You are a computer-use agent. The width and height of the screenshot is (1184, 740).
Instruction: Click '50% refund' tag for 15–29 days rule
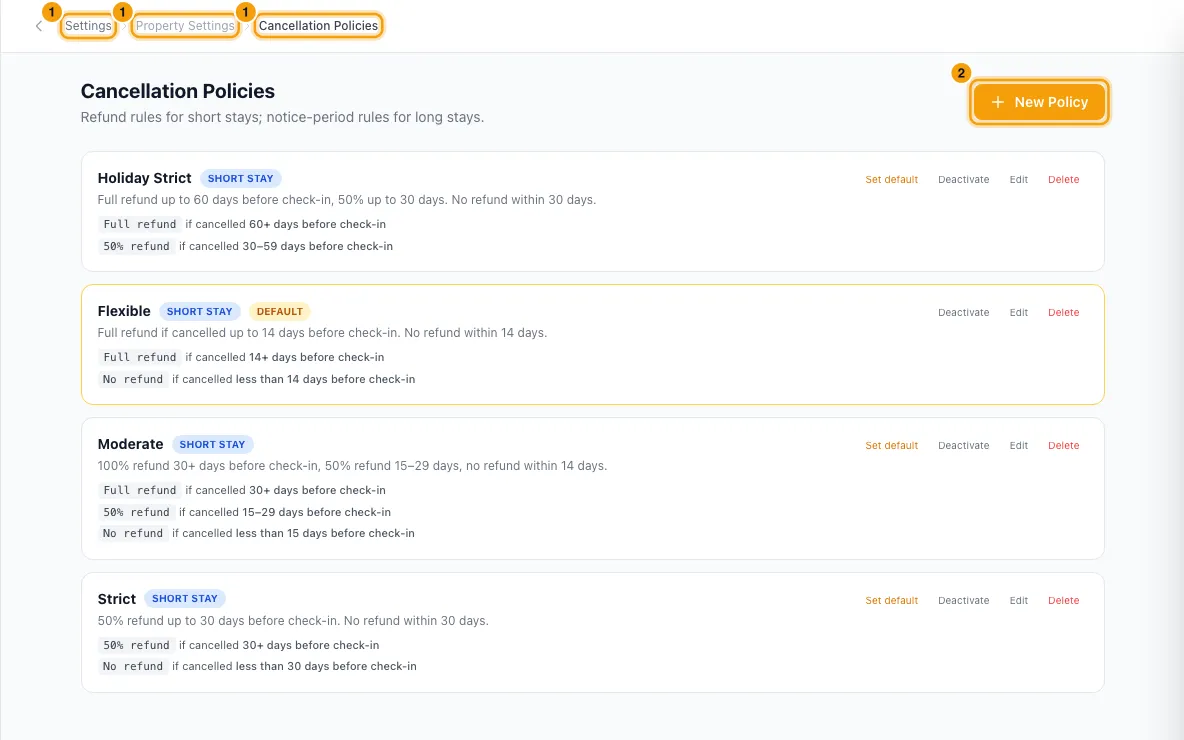(136, 512)
